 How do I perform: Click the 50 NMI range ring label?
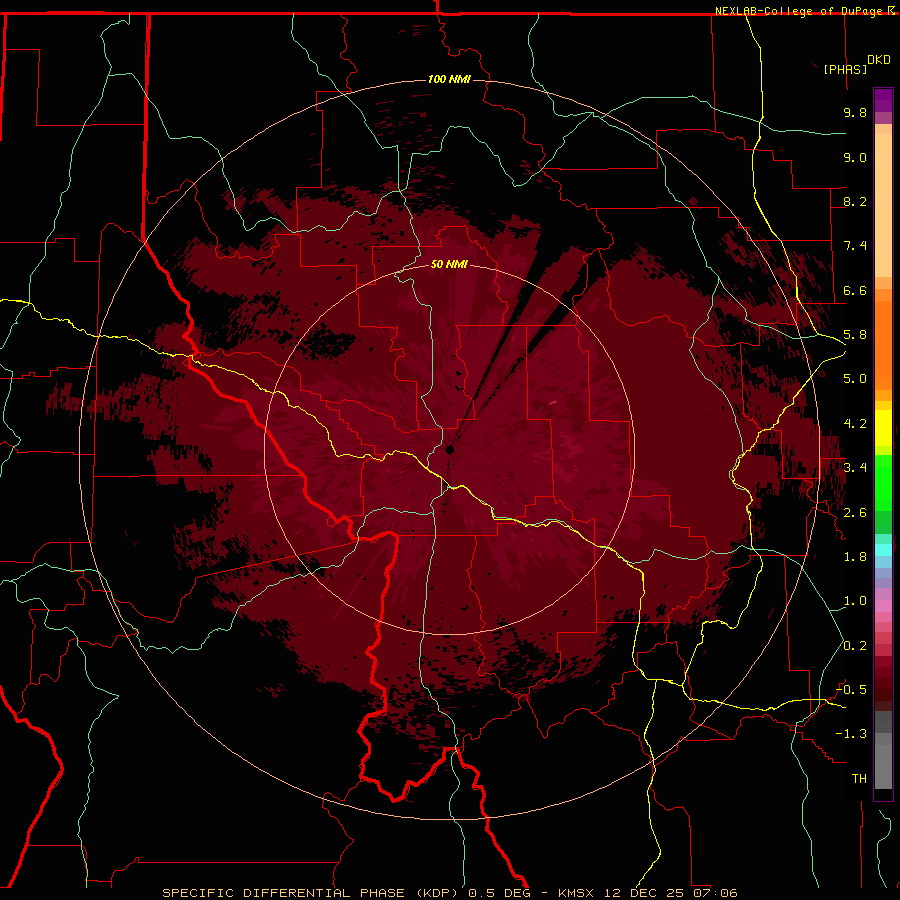coord(449,264)
